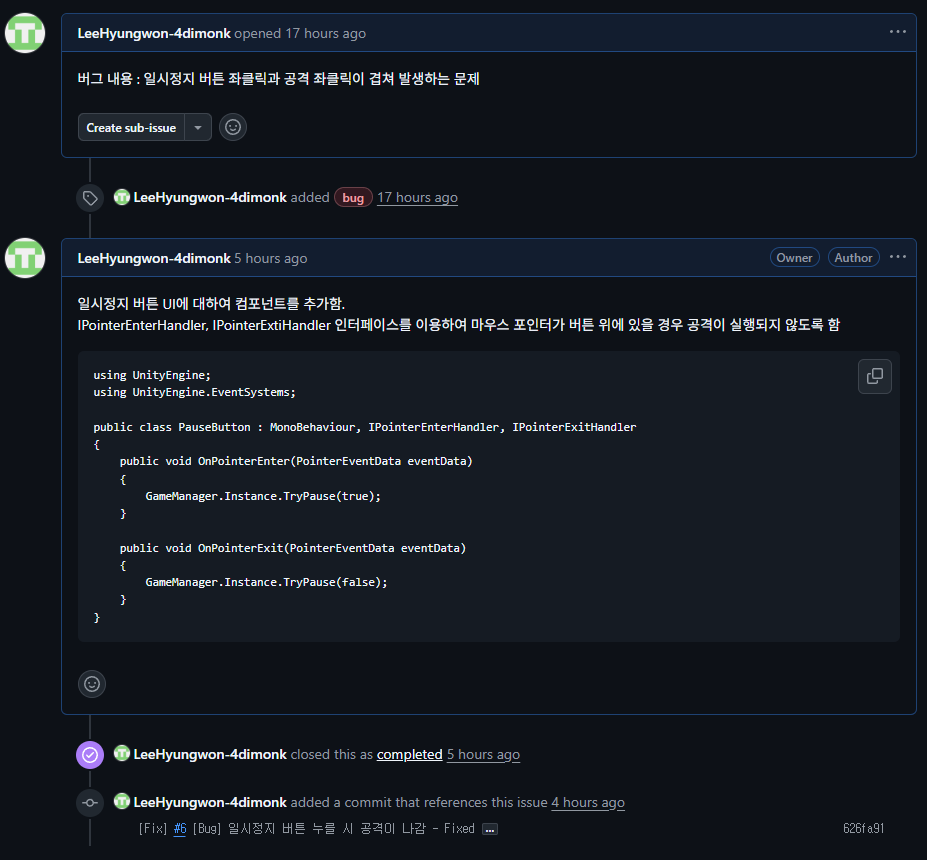The height and width of the screenshot is (860, 927).
Task: Open commit hash 626fa91
Action: pos(863,829)
